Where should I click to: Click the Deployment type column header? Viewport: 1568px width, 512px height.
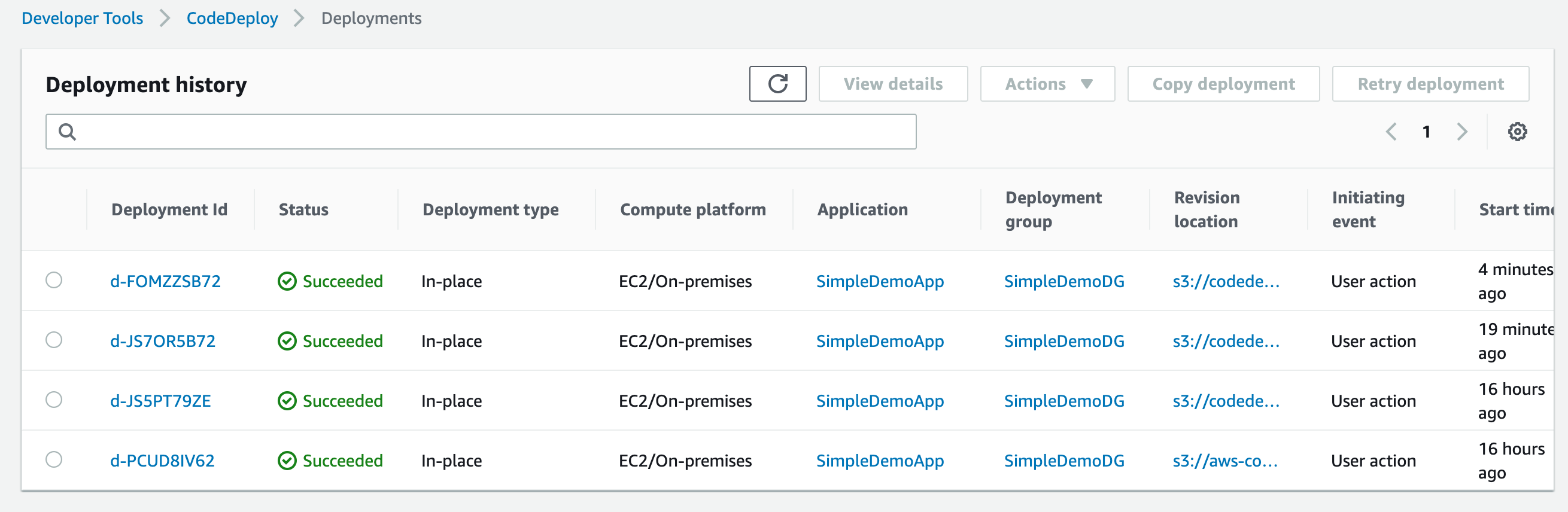491,209
